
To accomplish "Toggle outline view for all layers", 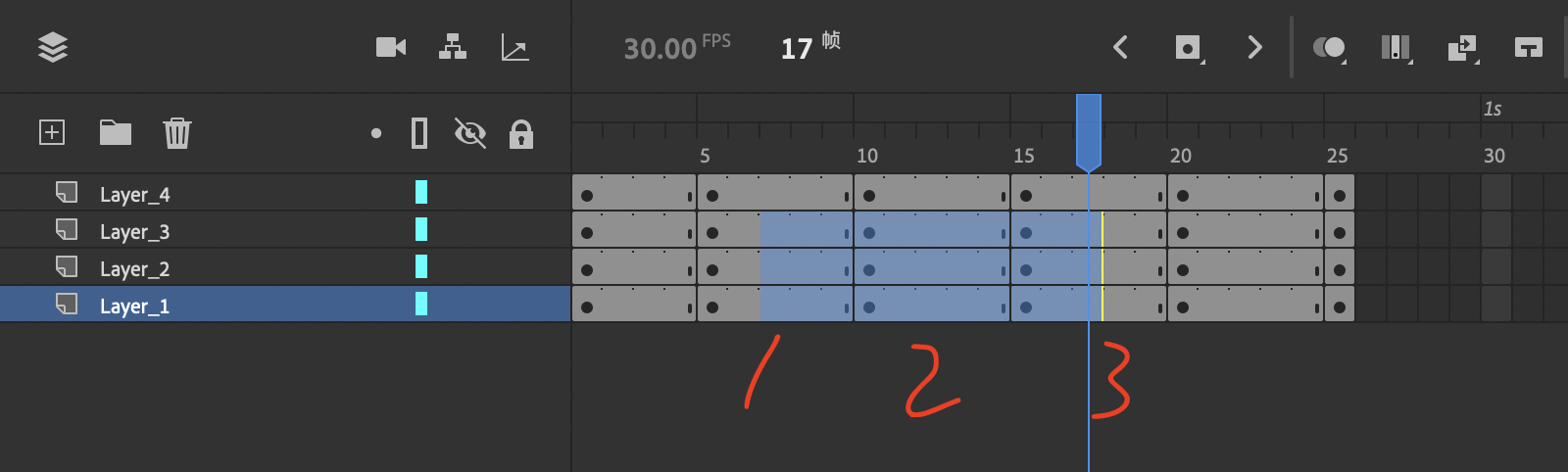I will coord(419,132).
